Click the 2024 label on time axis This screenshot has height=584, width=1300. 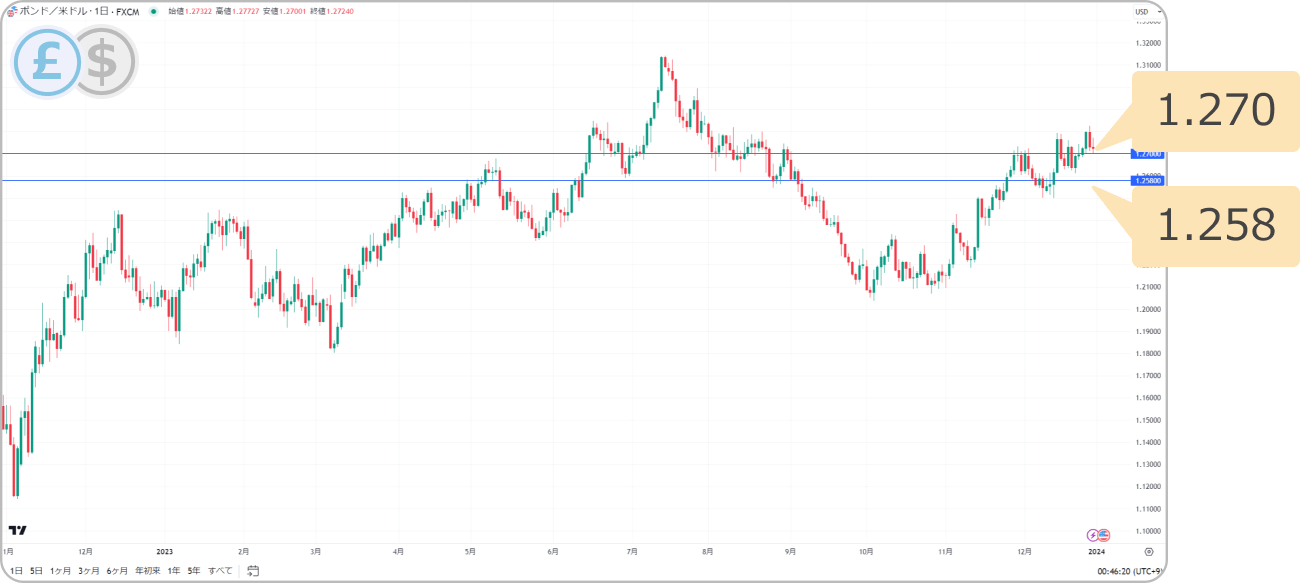[1096, 551]
